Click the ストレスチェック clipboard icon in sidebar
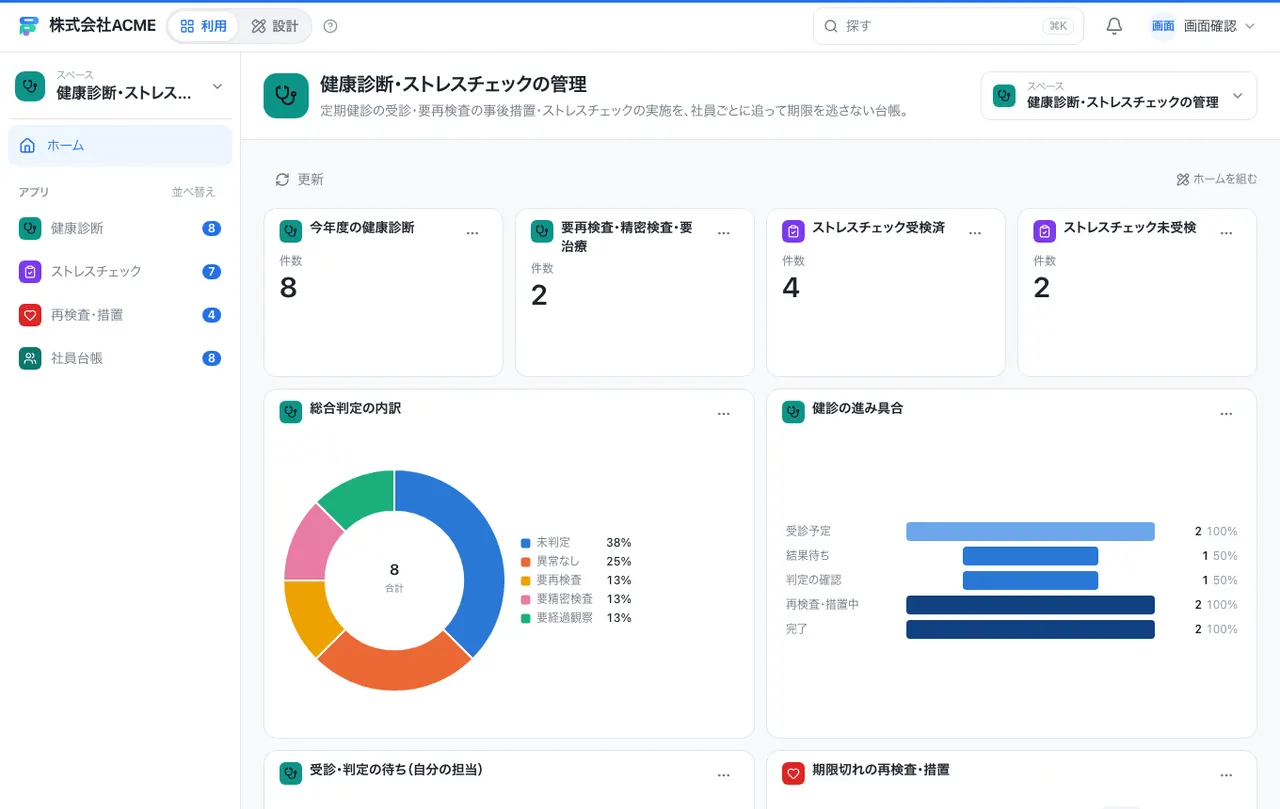 click(x=30, y=271)
